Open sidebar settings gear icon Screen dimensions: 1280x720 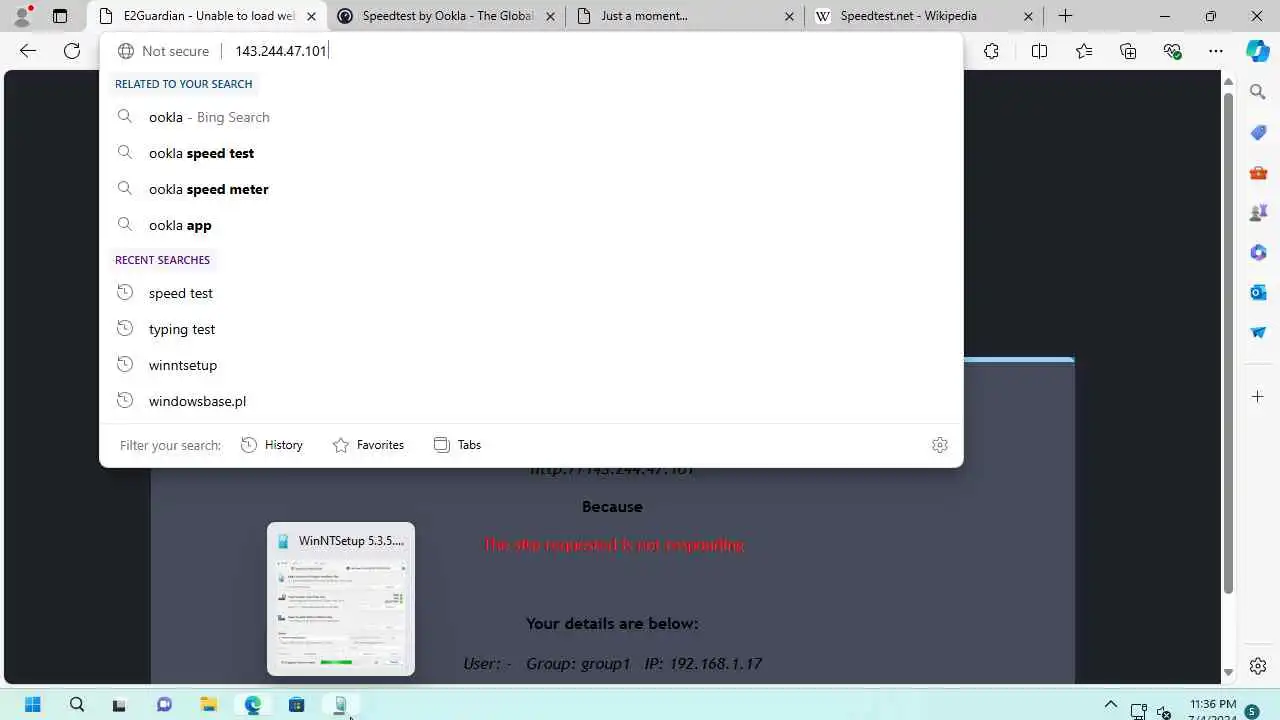(x=1258, y=666)
